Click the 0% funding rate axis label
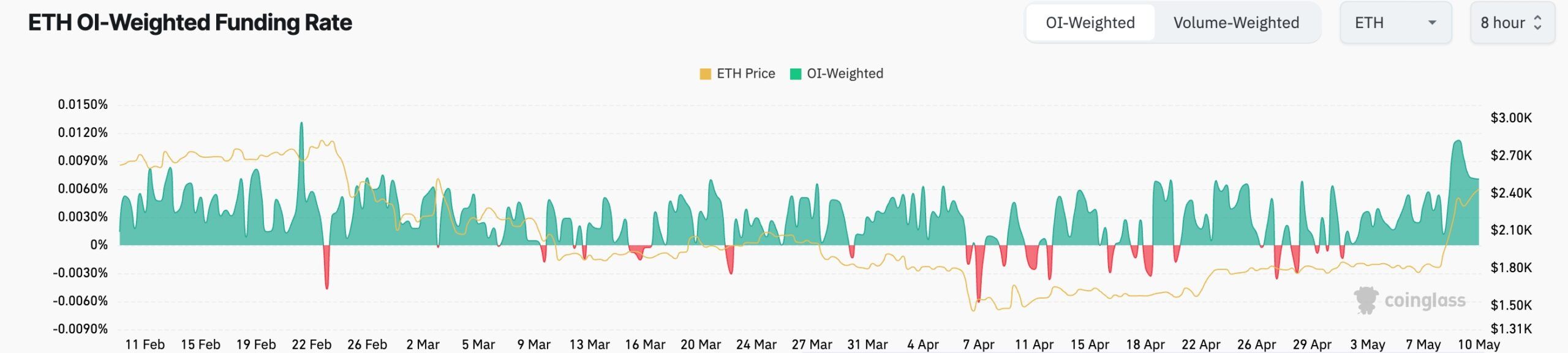The height and width of the screenshot is (353, 1568). pos(99,245)
